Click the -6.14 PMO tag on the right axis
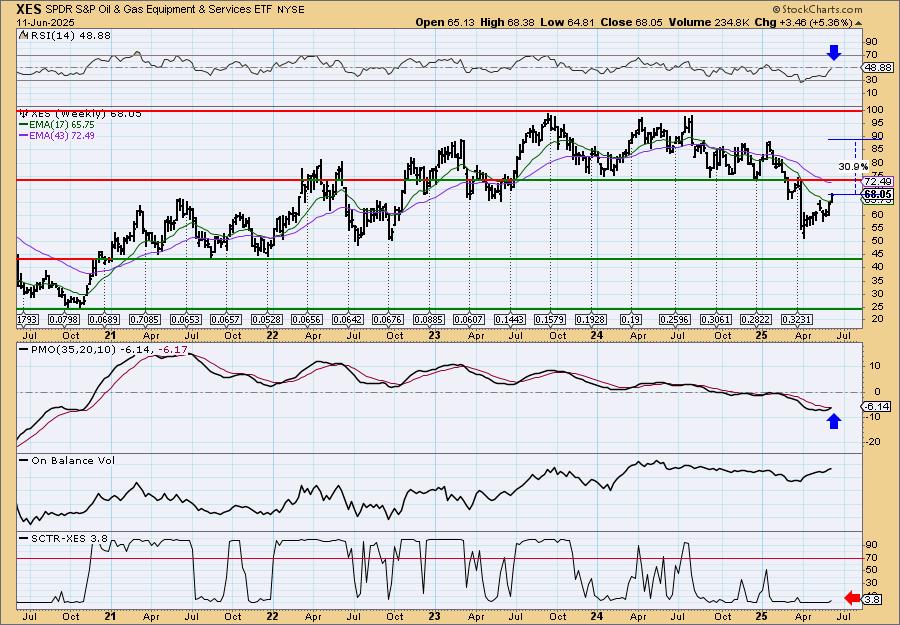The width and height of the screenshot is (900, 625). 878,406
